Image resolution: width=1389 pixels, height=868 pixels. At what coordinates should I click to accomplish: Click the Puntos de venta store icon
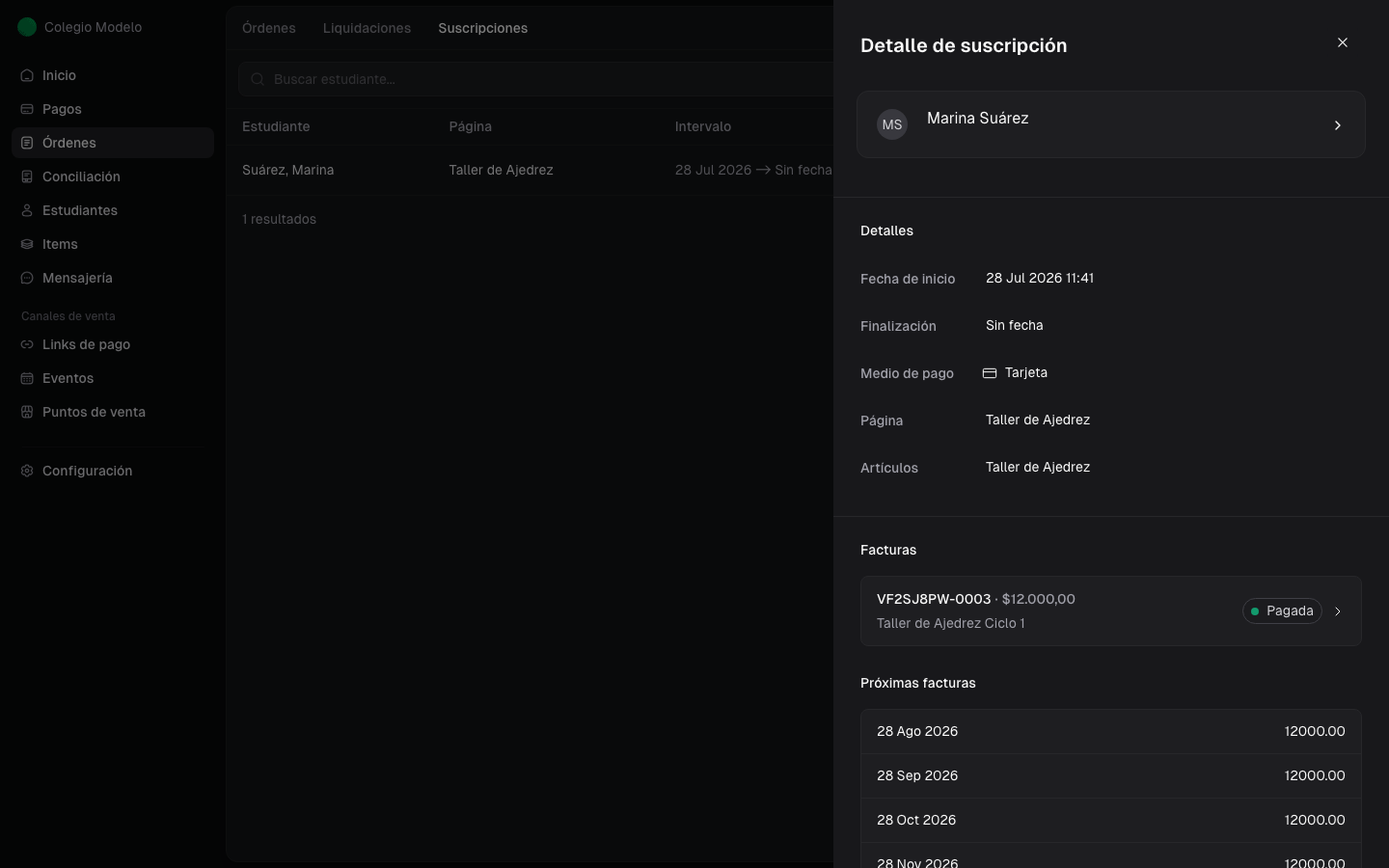click(27, 412)
